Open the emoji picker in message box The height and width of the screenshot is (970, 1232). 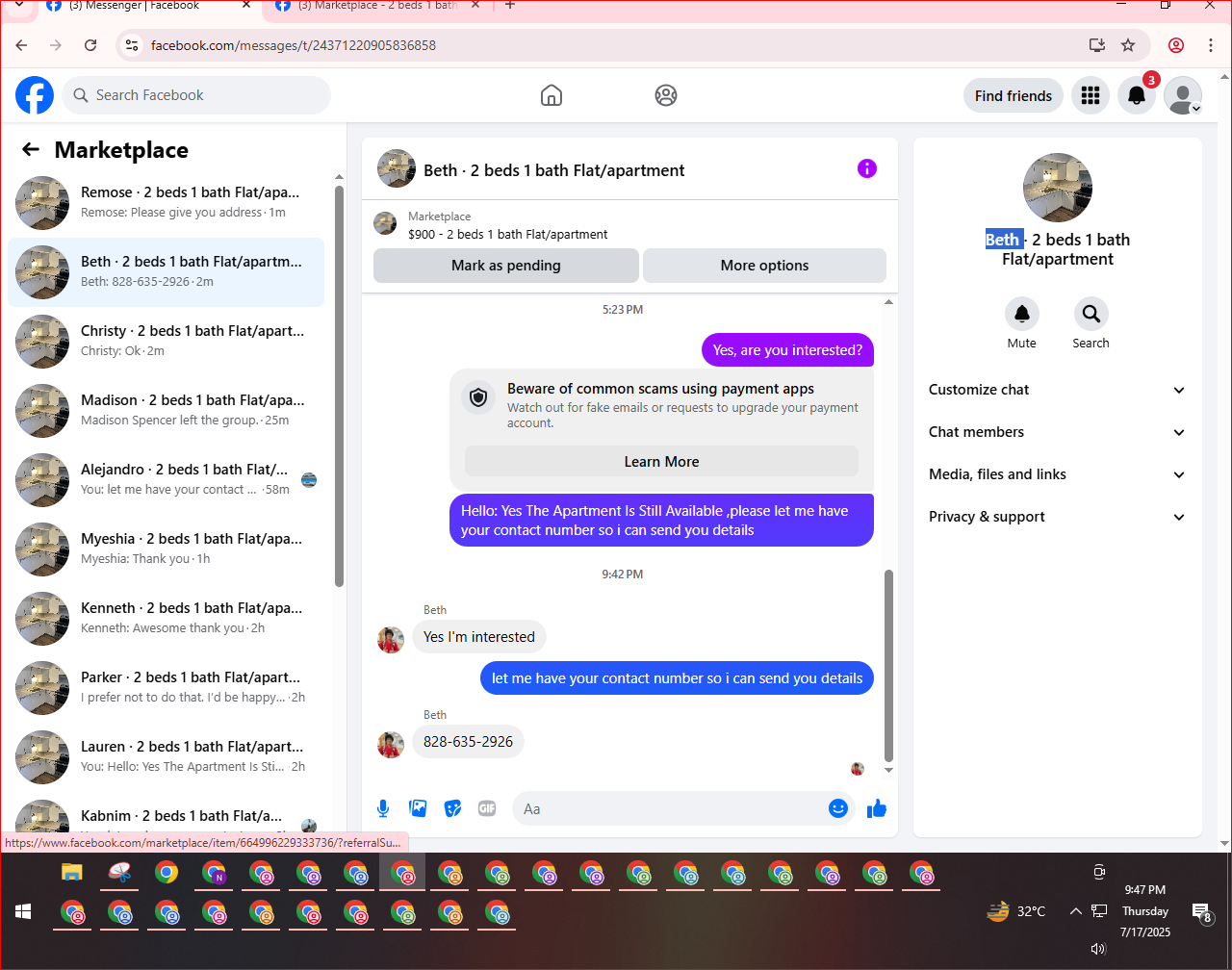tap(838, 808)
